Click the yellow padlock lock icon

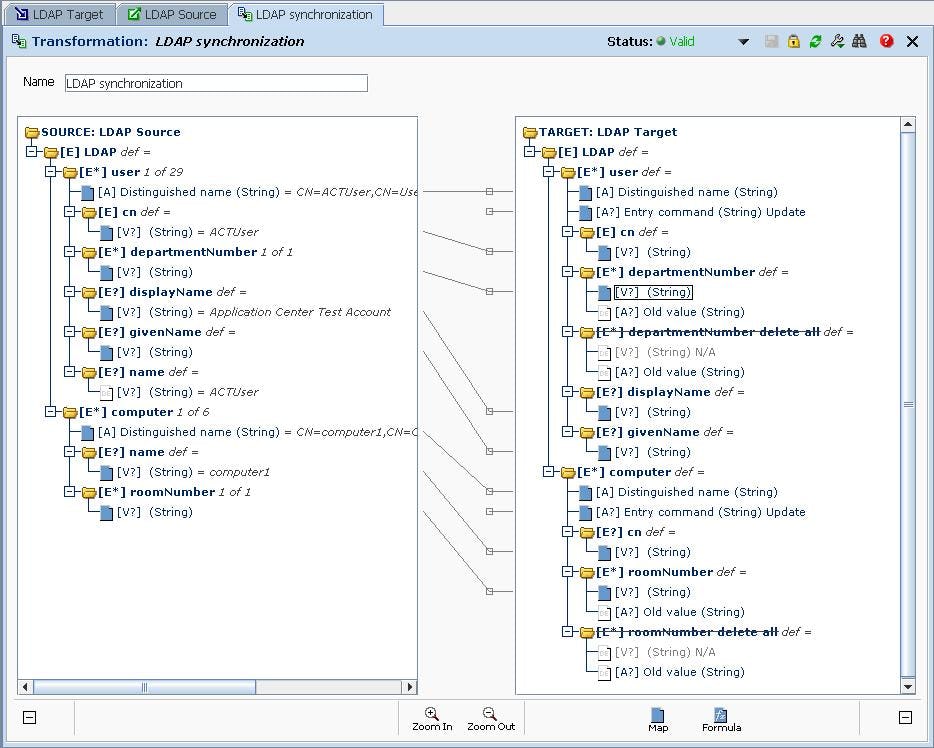click(x=793, y=41)
